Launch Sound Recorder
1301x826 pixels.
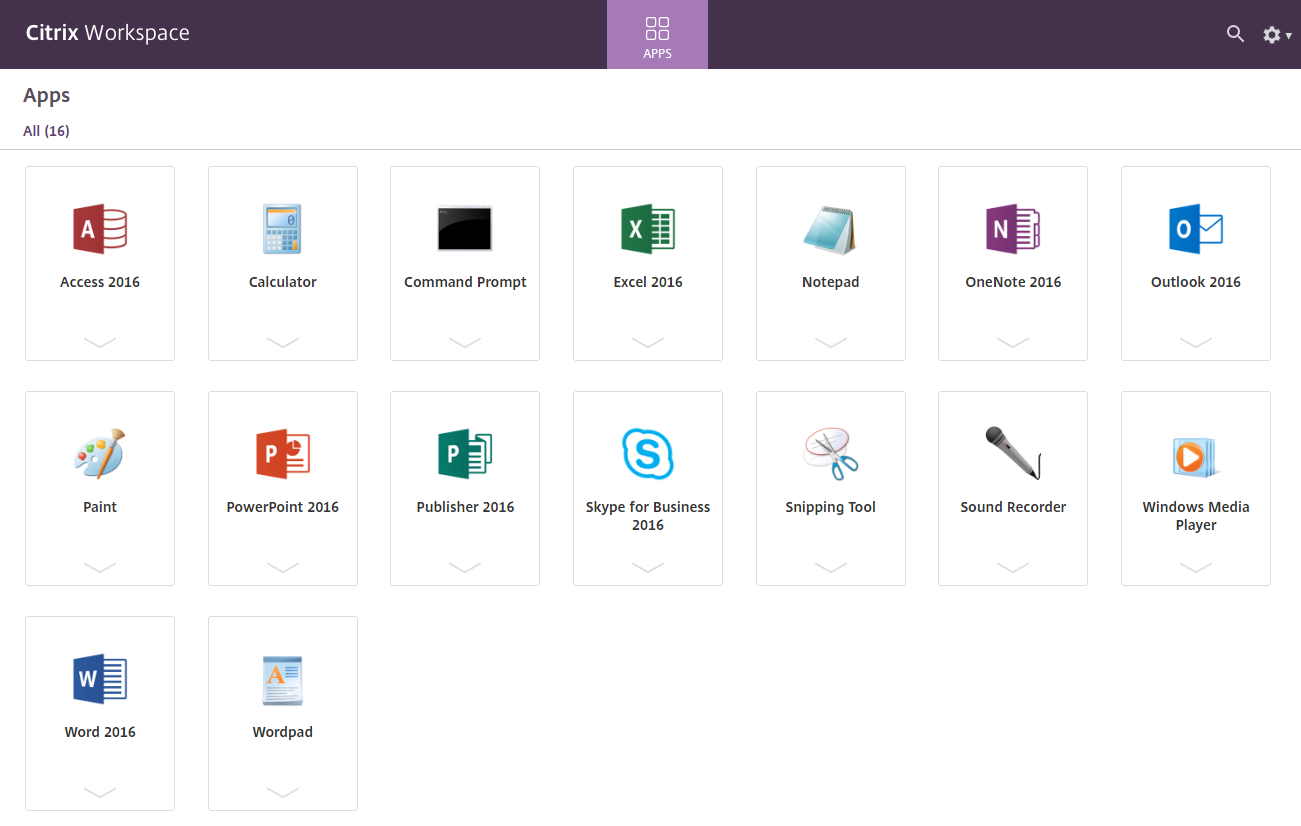1012,465
